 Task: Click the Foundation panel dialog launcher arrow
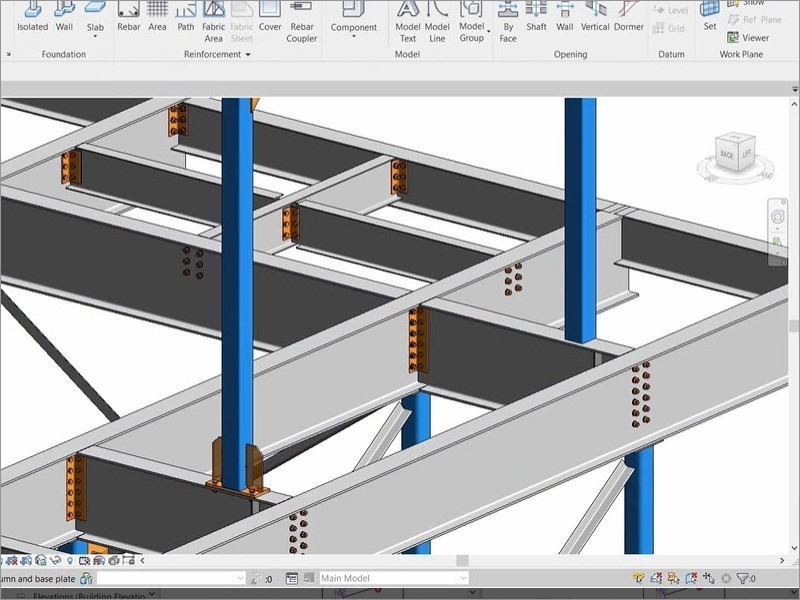[9, 54]
